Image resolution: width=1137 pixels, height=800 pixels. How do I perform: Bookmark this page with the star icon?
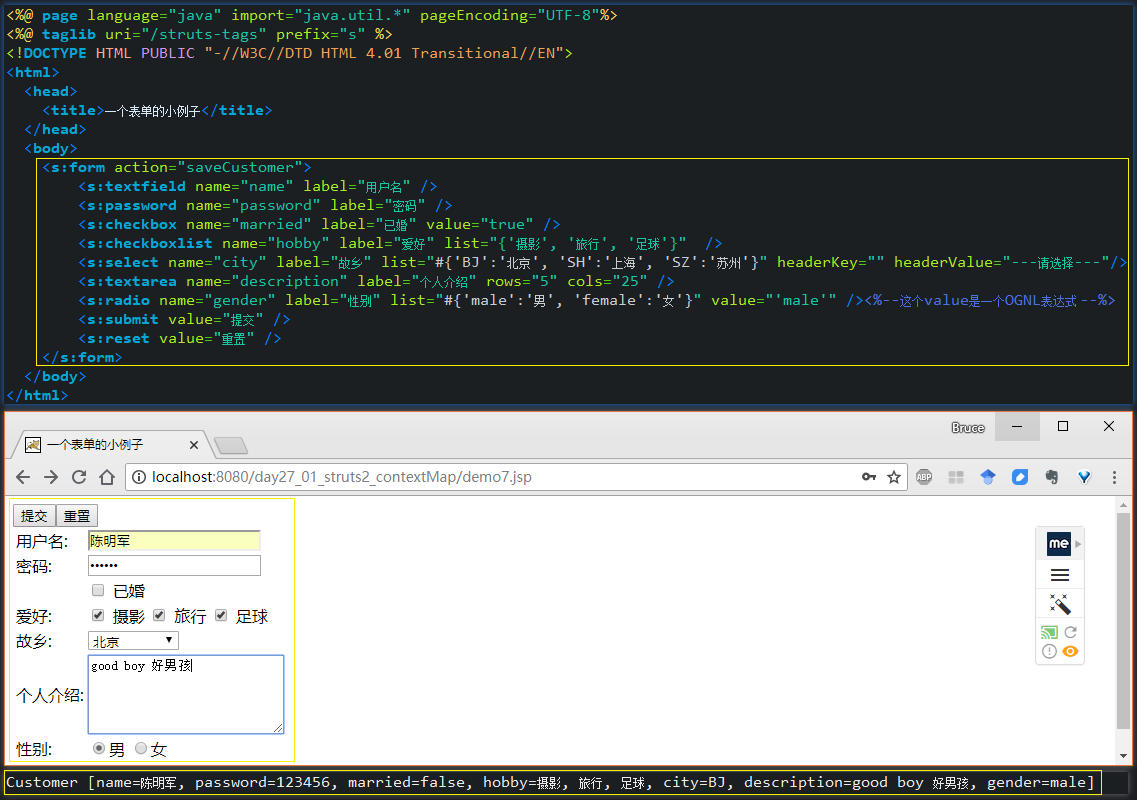(894, 477)
